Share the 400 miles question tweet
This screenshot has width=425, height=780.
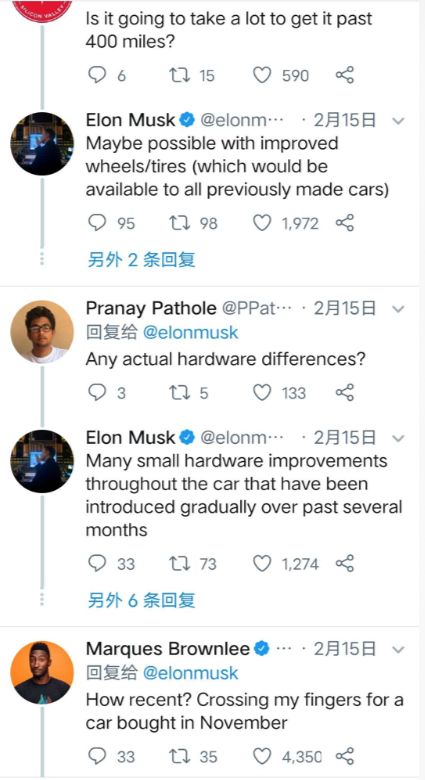(344, 75)
